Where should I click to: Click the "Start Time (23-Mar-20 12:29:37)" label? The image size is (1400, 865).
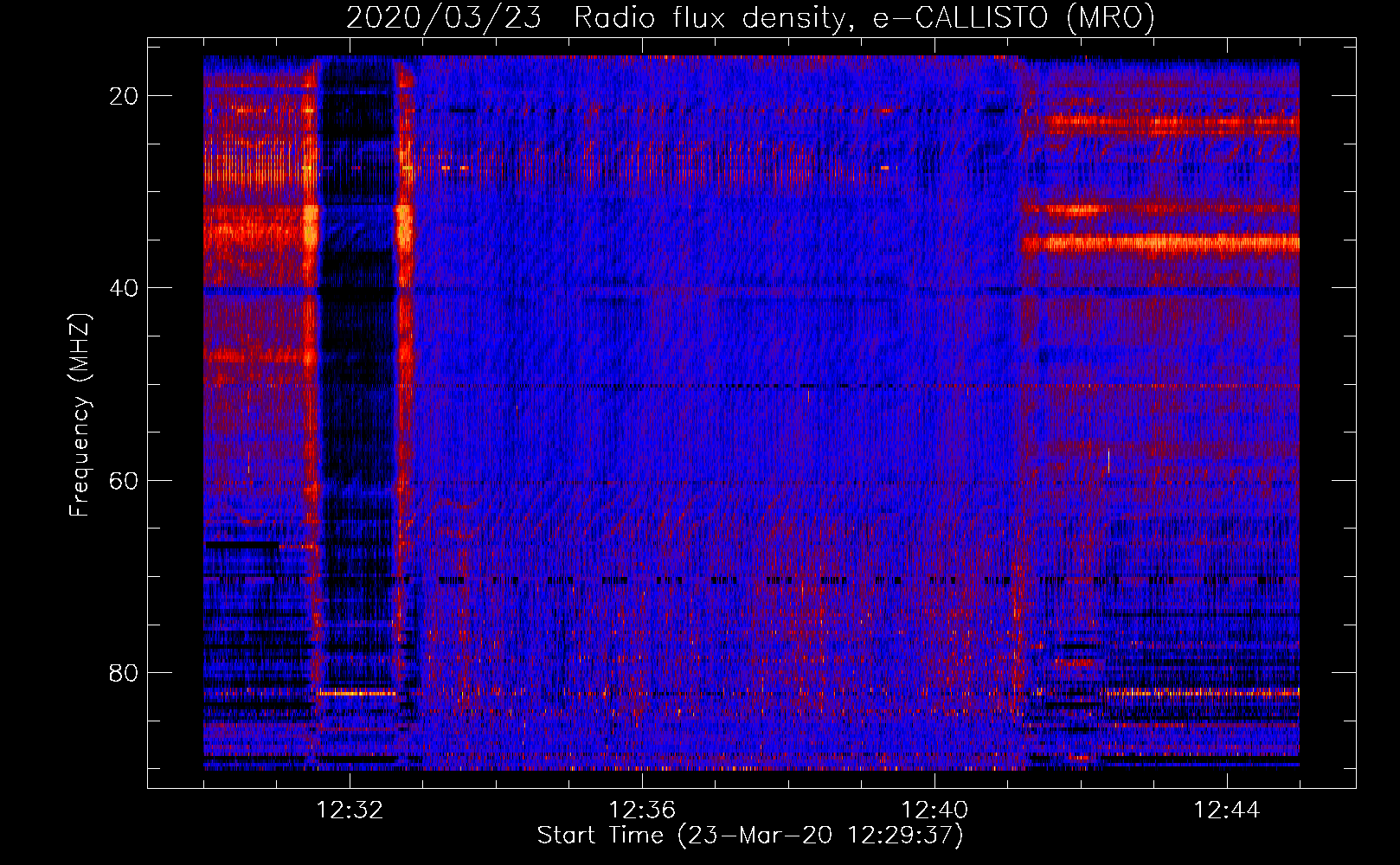[750, 836]
